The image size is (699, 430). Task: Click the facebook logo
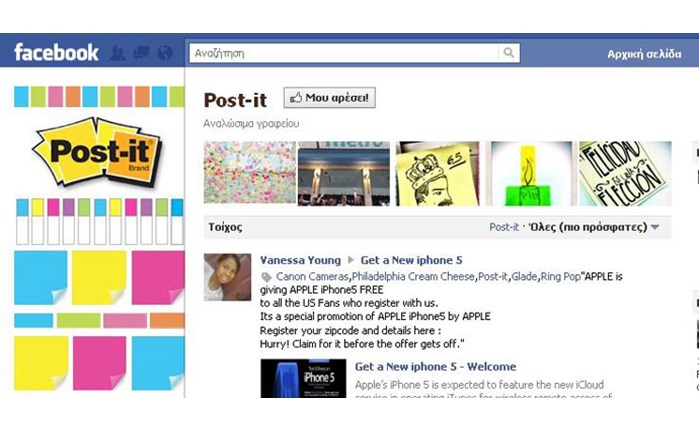click(x=56, y=53)
